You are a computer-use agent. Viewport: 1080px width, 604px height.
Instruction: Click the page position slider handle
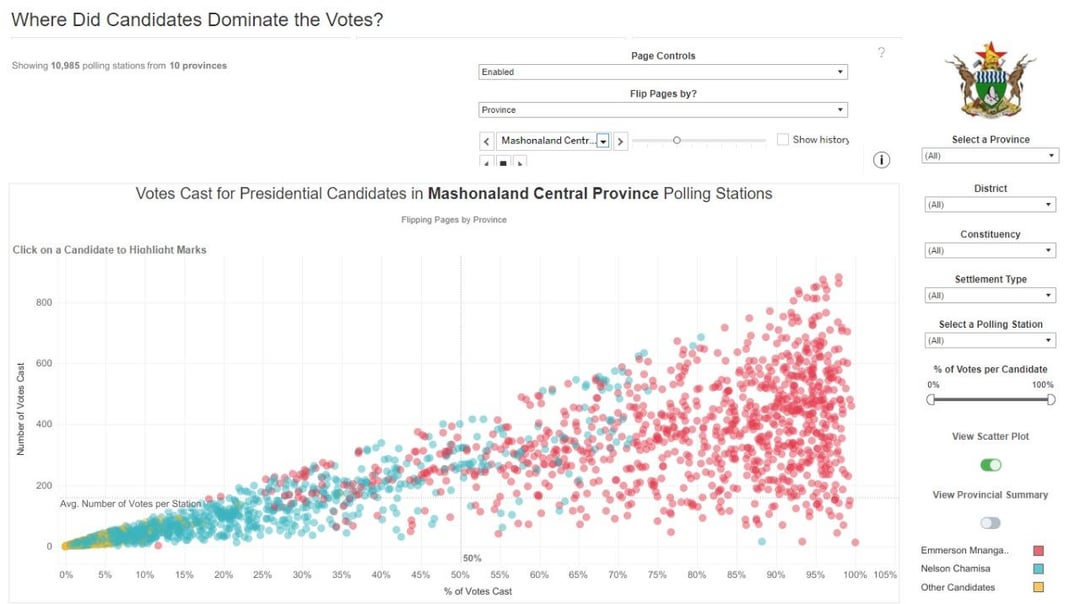pos(676,140)
